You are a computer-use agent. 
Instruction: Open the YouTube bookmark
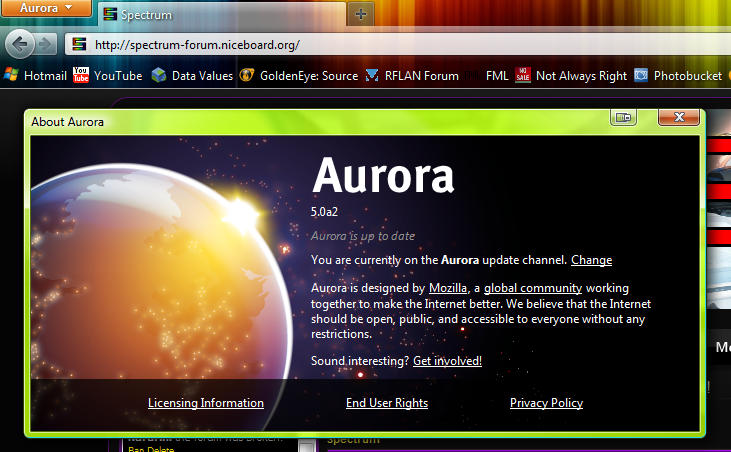coord(108,75)
